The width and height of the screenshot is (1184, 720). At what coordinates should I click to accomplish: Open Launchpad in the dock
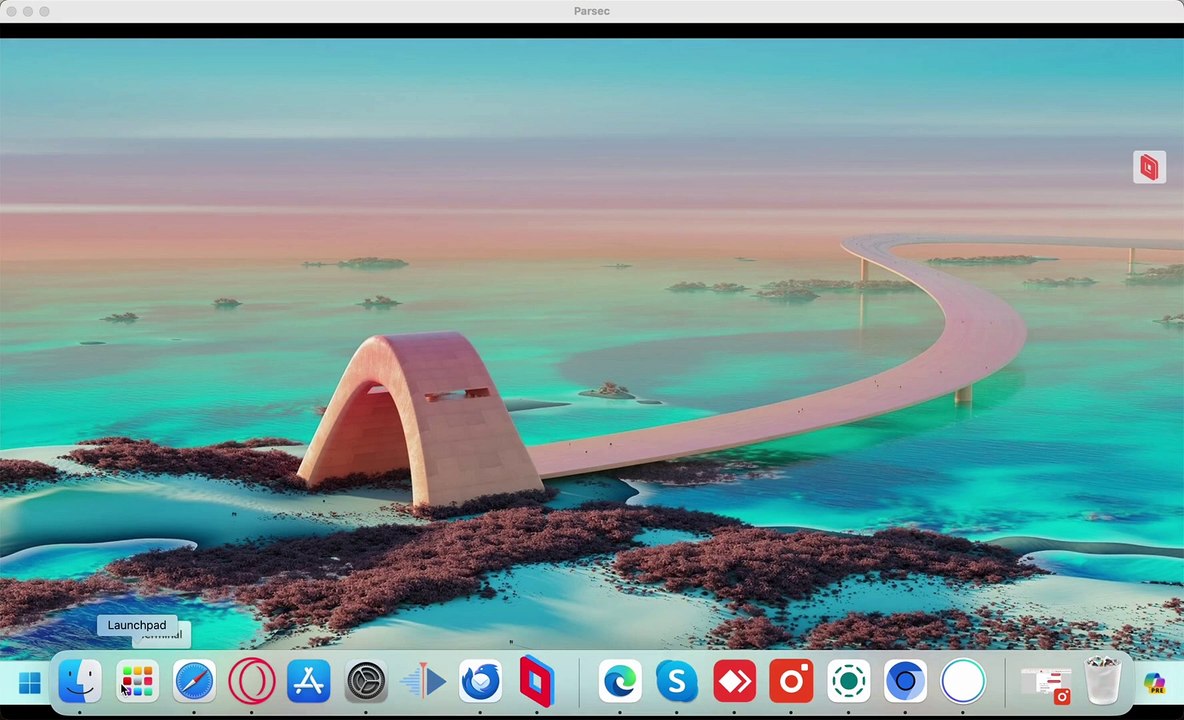137,682
